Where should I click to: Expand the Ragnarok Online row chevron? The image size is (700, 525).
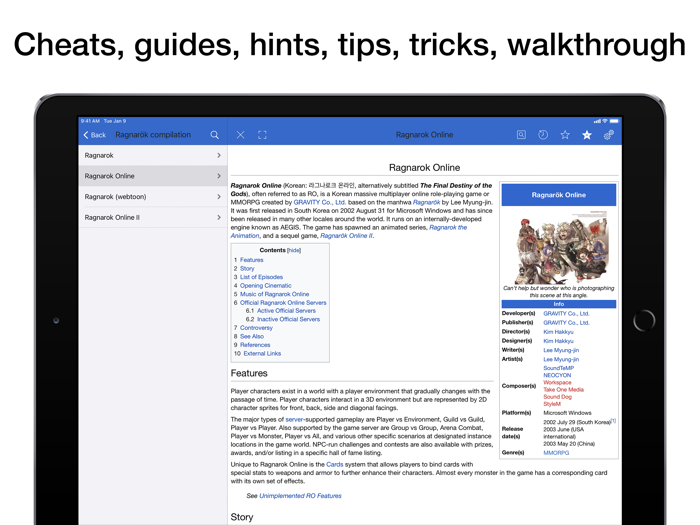point(219,176)
